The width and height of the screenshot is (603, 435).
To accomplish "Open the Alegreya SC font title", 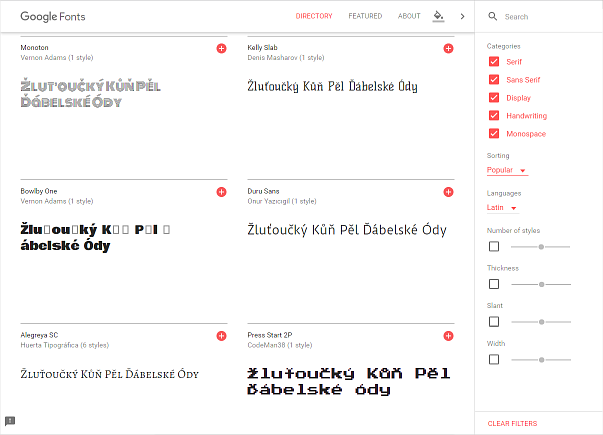I will pos(39,335).
